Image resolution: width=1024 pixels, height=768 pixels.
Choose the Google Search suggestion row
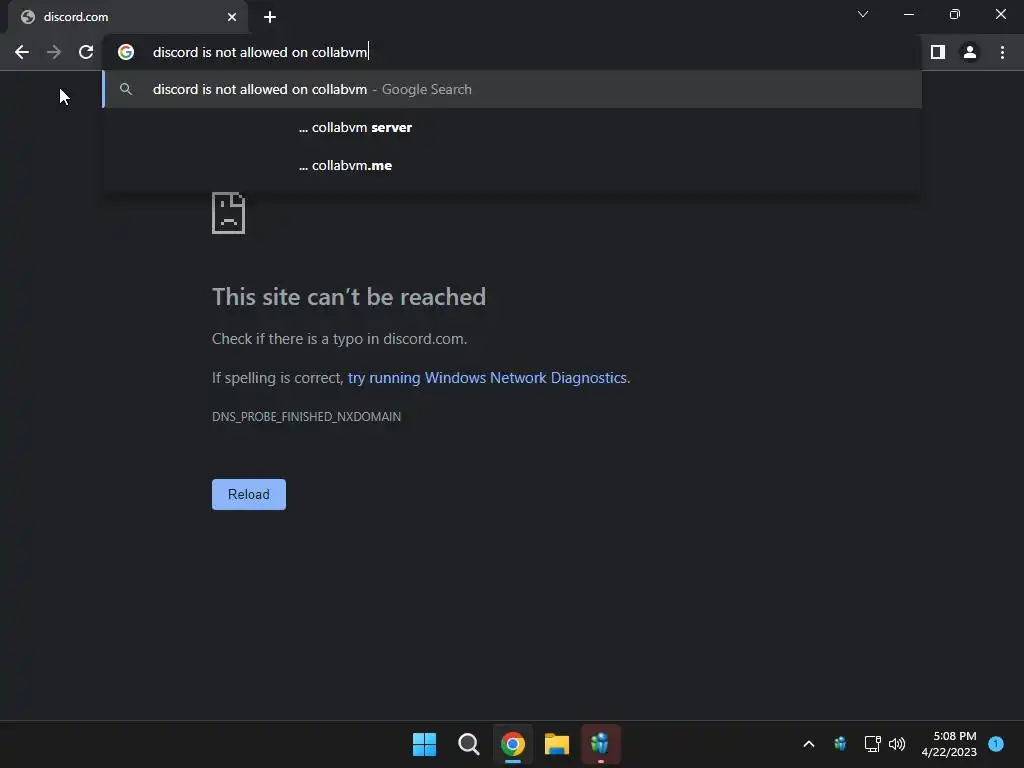513,89
